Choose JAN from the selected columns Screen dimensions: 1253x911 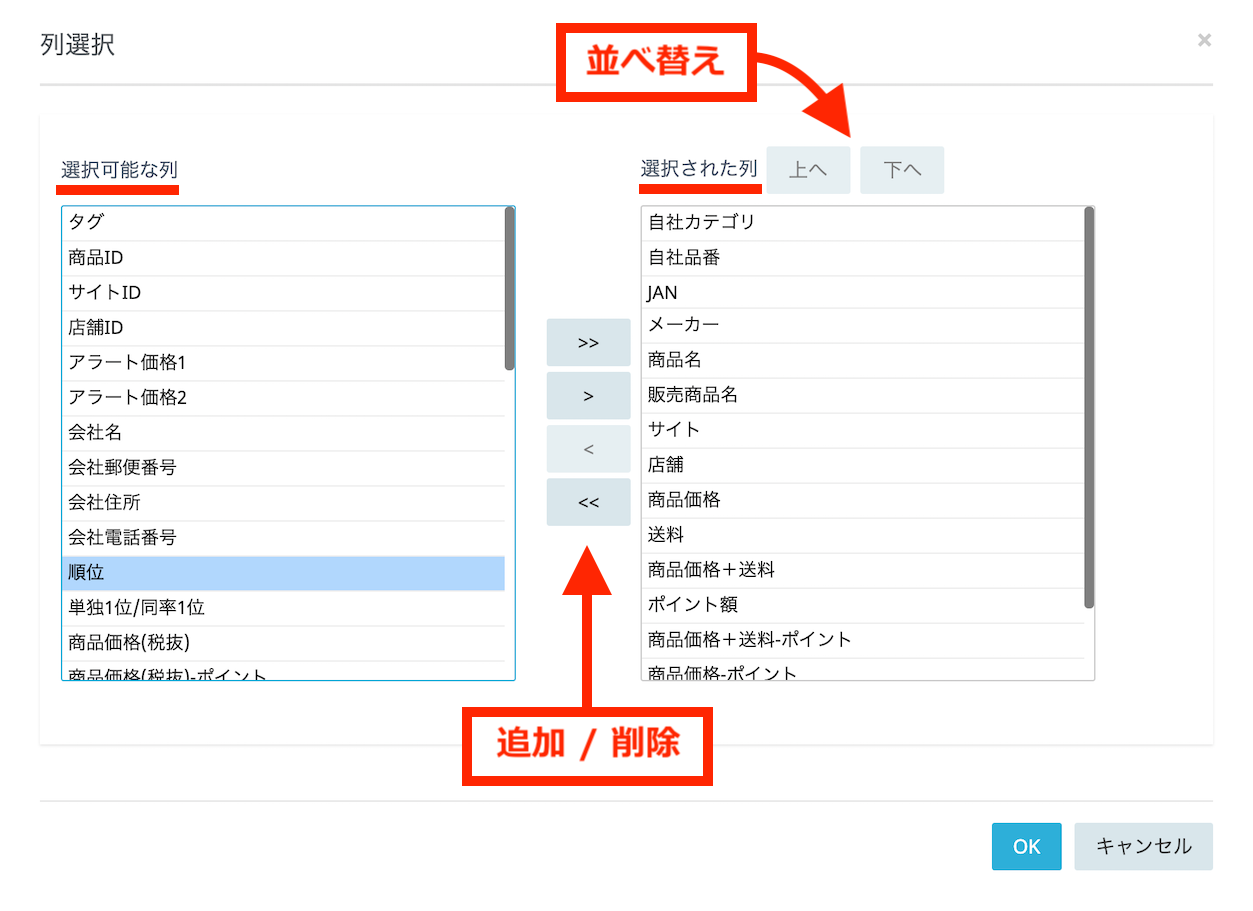coord(862,293)
